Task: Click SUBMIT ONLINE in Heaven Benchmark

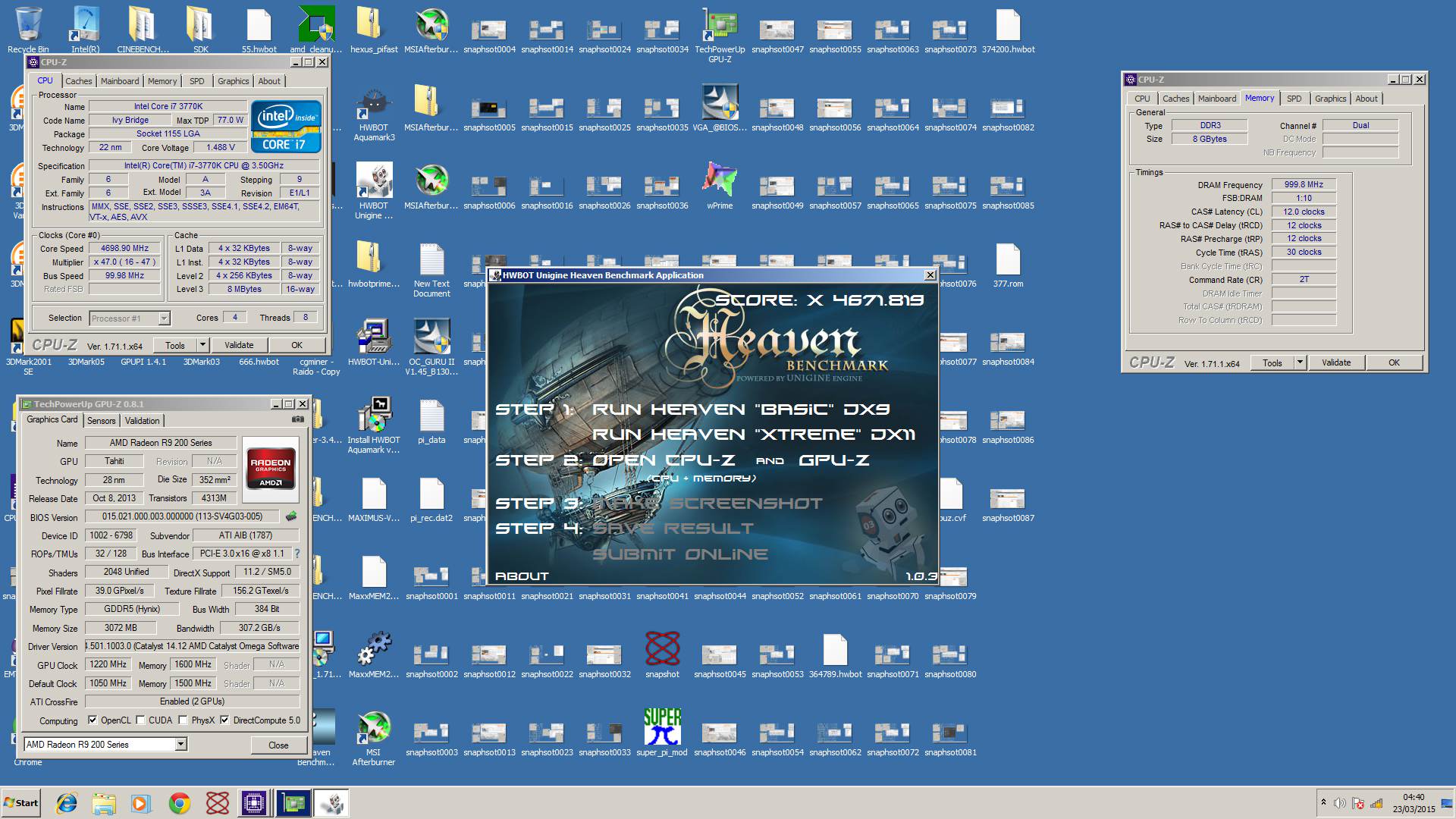Action: pyautogui.click(x=680, y=554)
